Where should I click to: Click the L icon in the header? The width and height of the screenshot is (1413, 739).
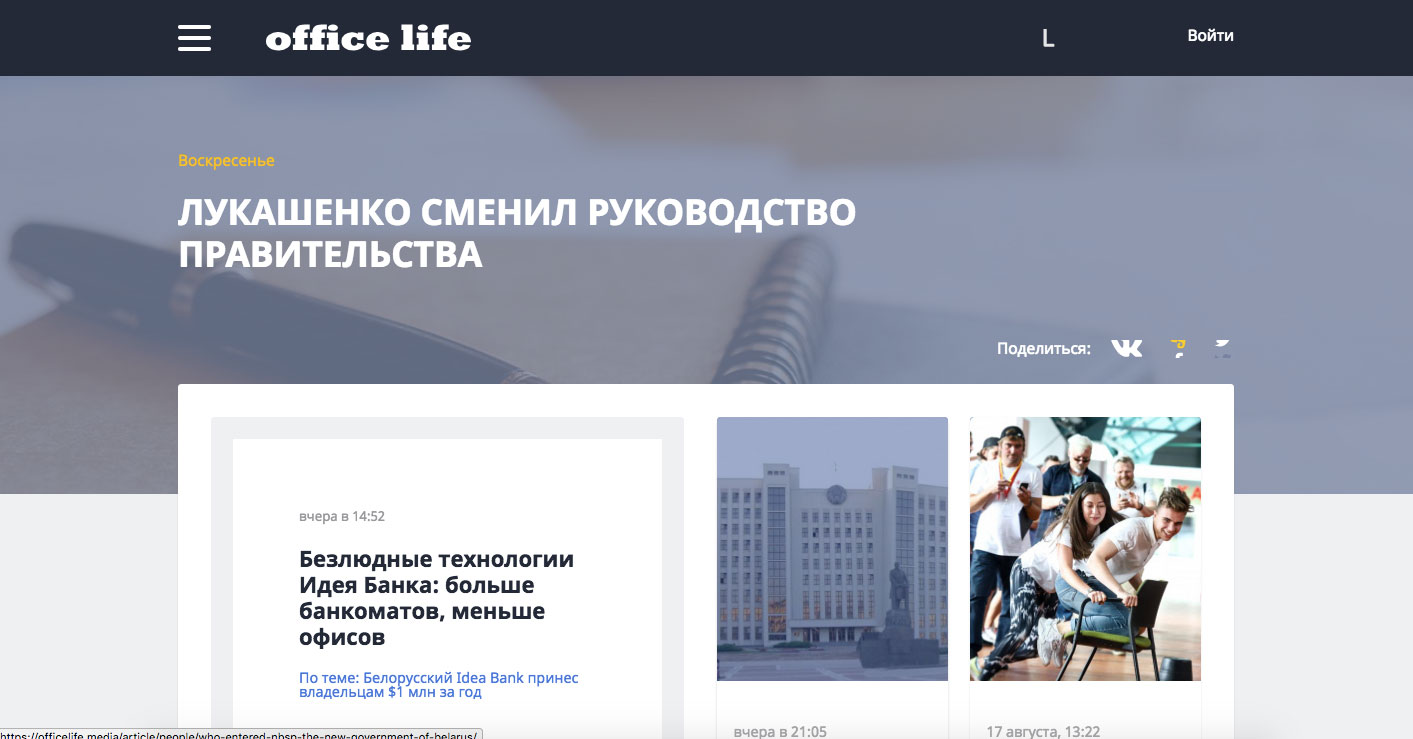(1048, 38)
